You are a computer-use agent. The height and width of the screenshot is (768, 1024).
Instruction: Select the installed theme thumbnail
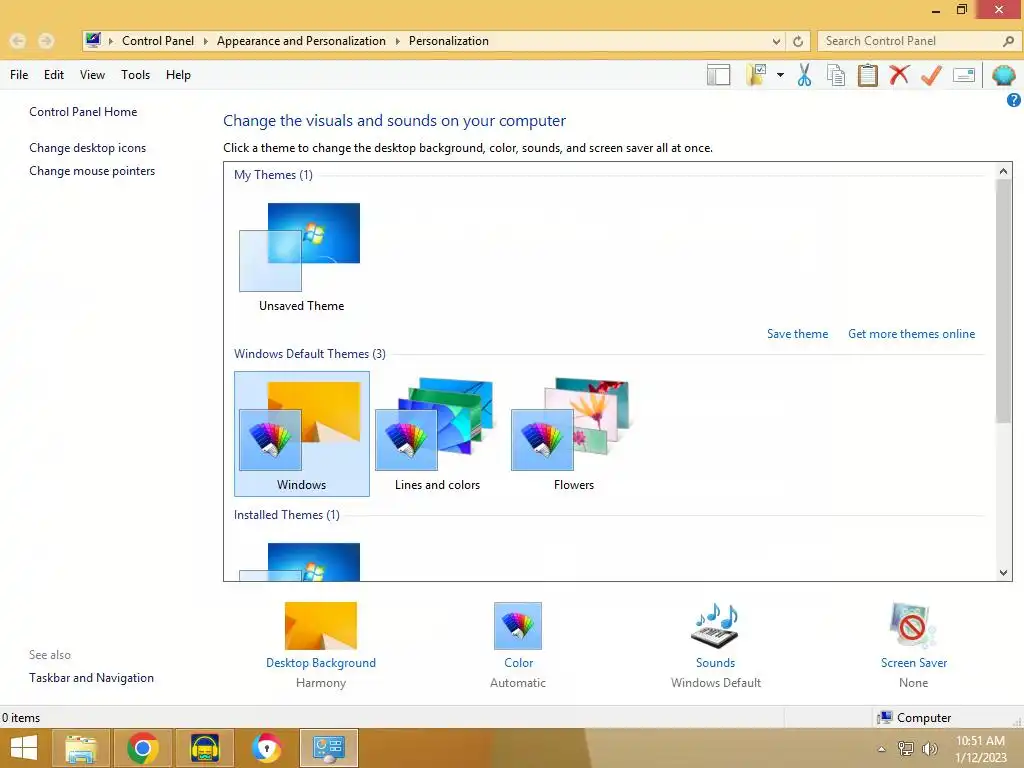pyautogui.click(x=300, y=562)
